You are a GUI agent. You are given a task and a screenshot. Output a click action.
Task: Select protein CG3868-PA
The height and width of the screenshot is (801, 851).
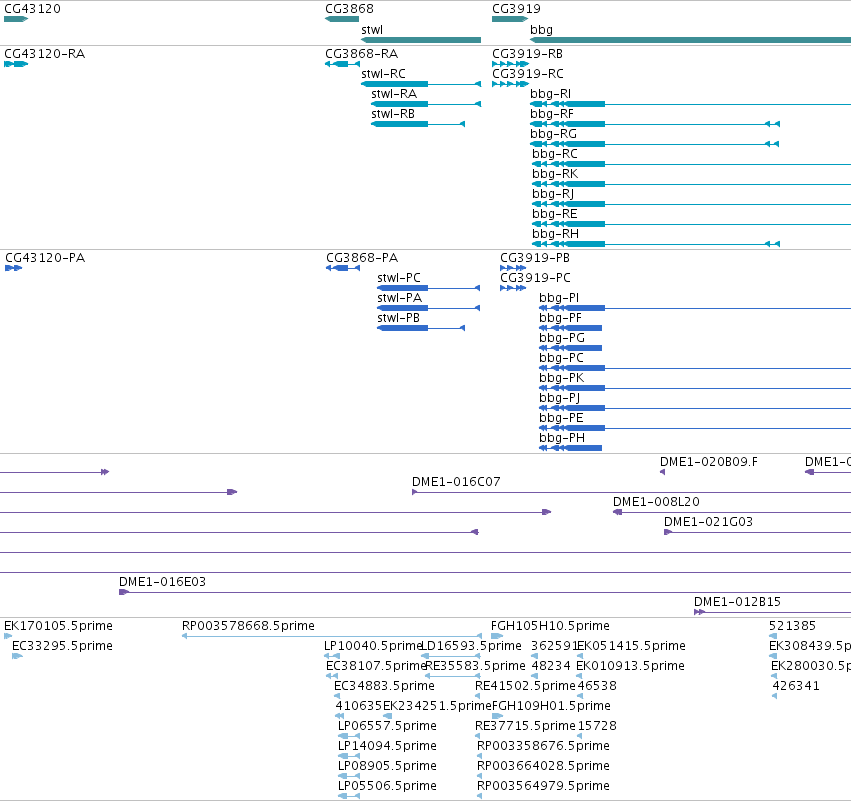(x=343, y=268)
